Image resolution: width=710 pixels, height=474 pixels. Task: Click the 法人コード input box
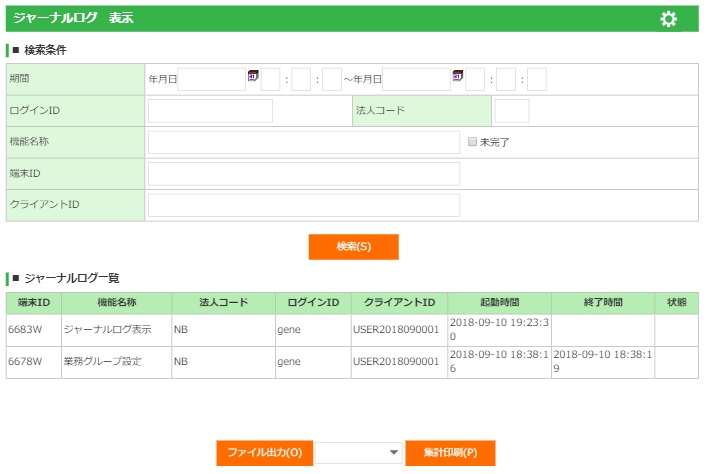tap(511, 110)
